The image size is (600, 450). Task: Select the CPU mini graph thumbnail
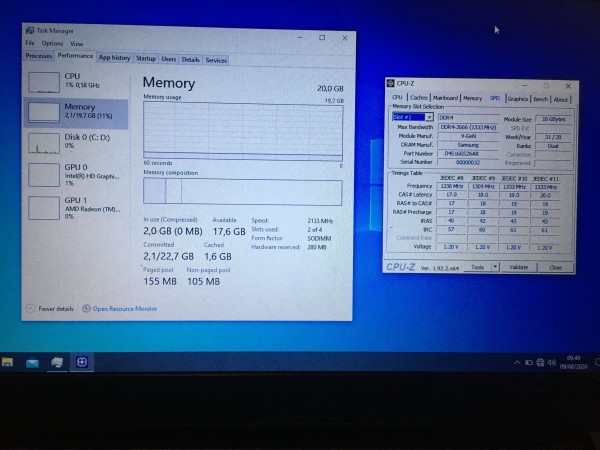click(x=44, y=82)
